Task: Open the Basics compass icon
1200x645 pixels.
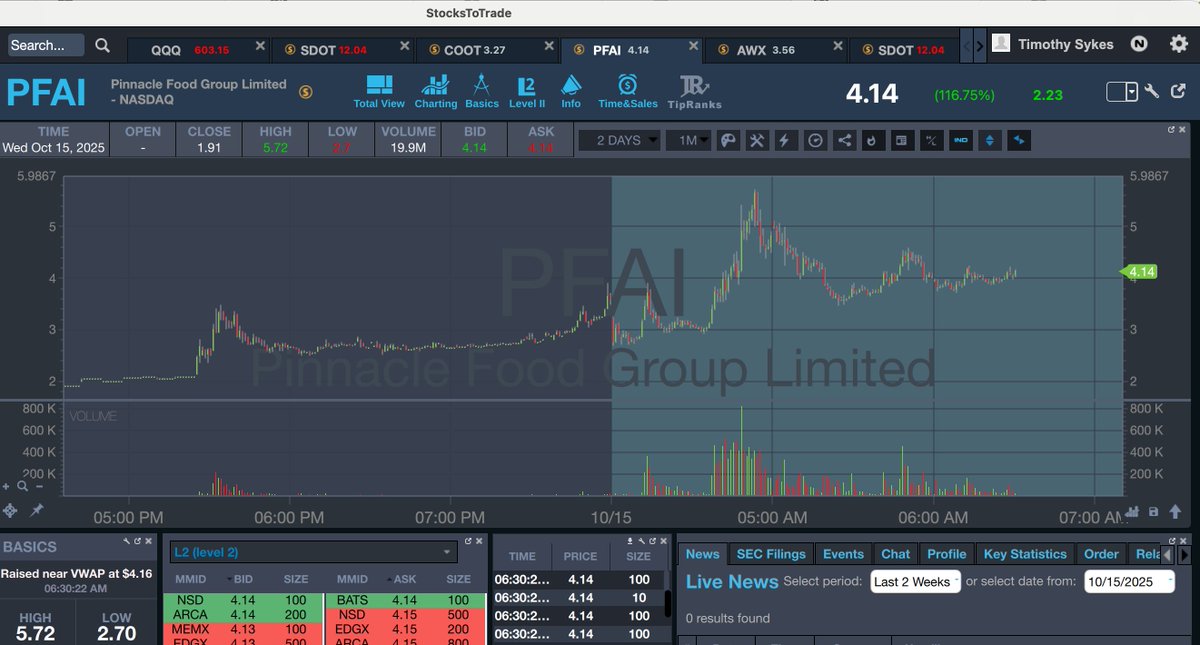Action: point(481,91)
